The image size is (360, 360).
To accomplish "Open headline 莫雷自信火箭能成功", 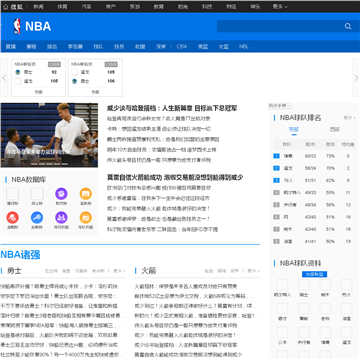I will coord(175,177).
